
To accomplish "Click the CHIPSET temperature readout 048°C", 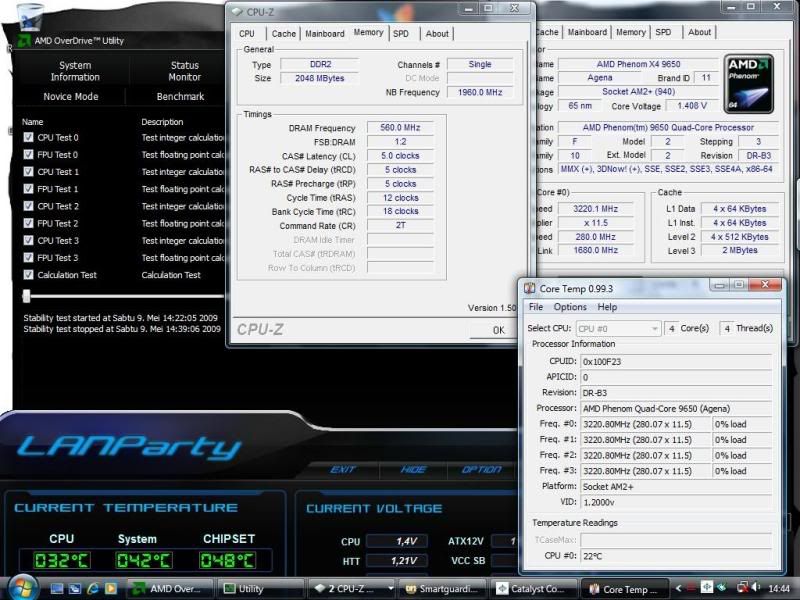I will pos(228,560).
